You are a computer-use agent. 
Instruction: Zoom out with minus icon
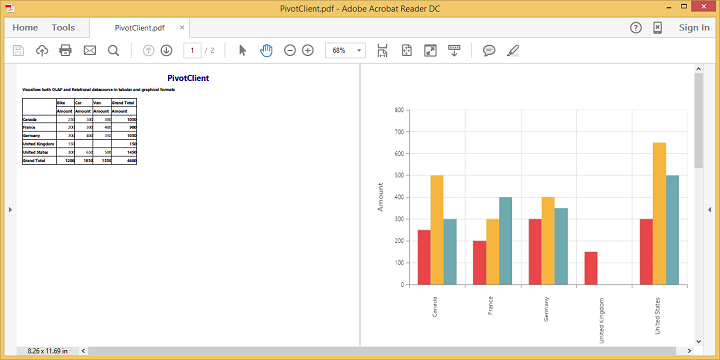(x=290, y=51)
